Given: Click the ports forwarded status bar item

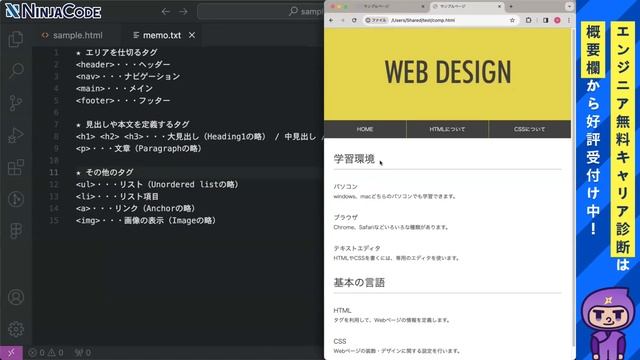Looking at the screenshot, I should coord(83,353).
